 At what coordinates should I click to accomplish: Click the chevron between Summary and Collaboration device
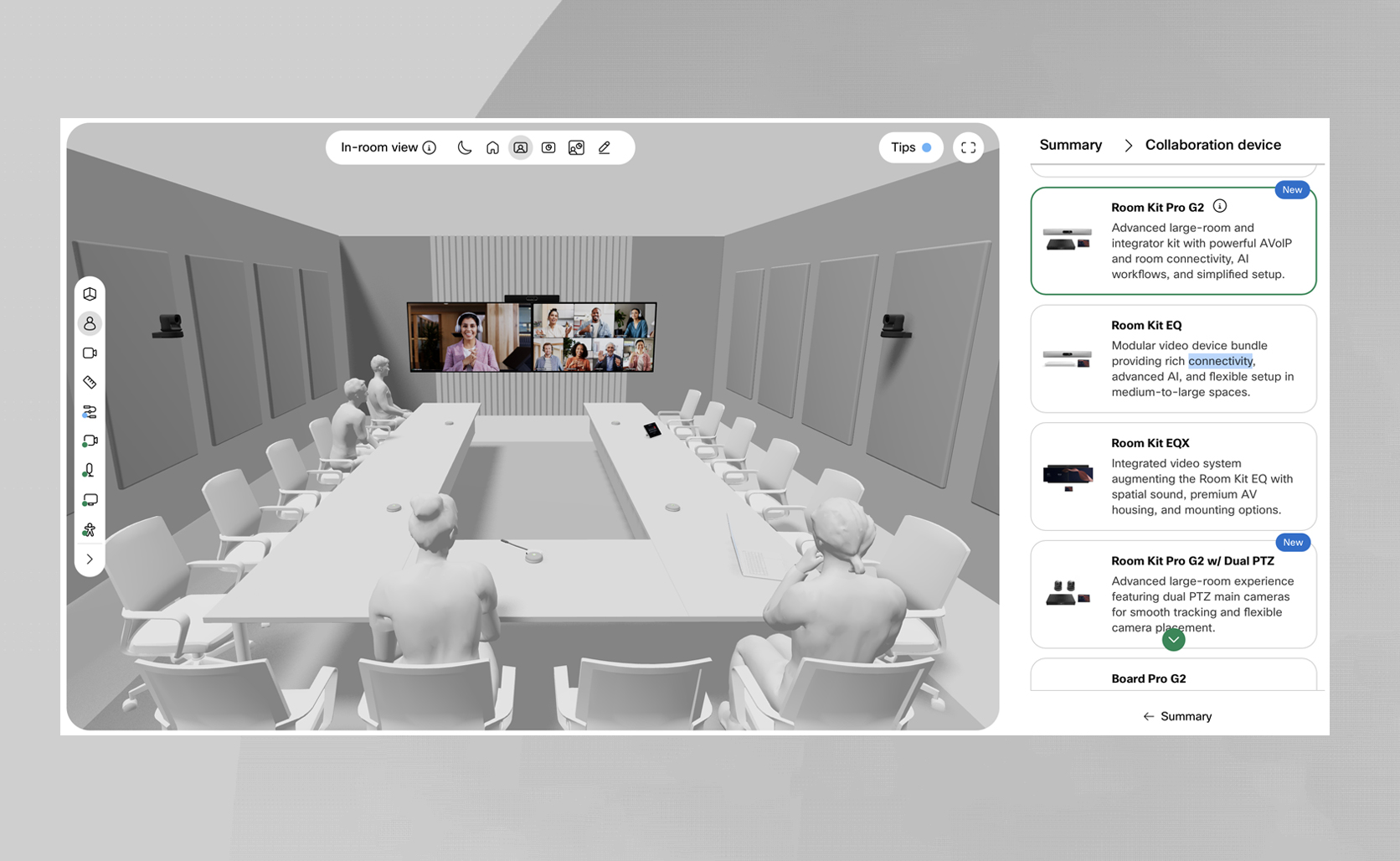click(1128, 146)
